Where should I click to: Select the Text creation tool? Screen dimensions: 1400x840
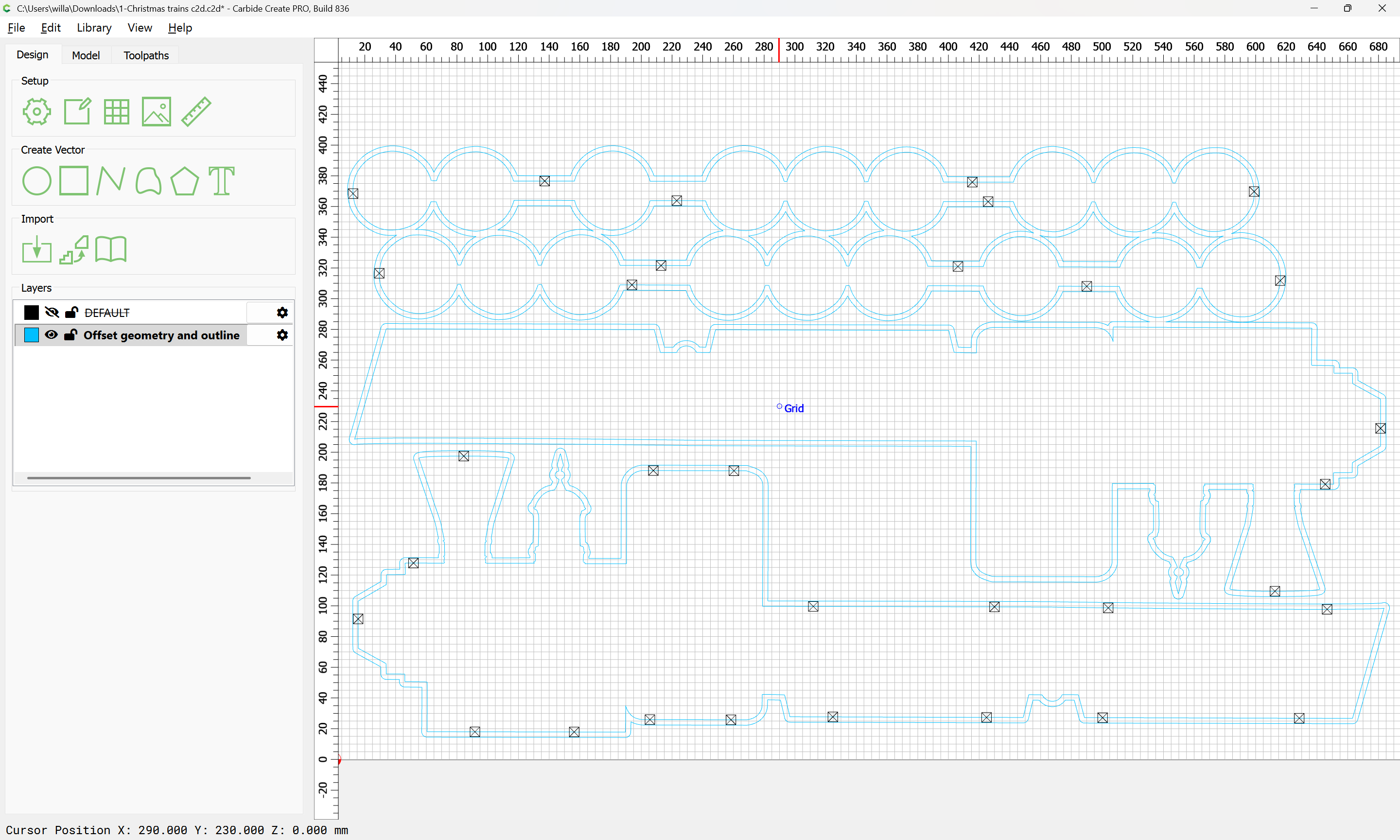point(221,181)
